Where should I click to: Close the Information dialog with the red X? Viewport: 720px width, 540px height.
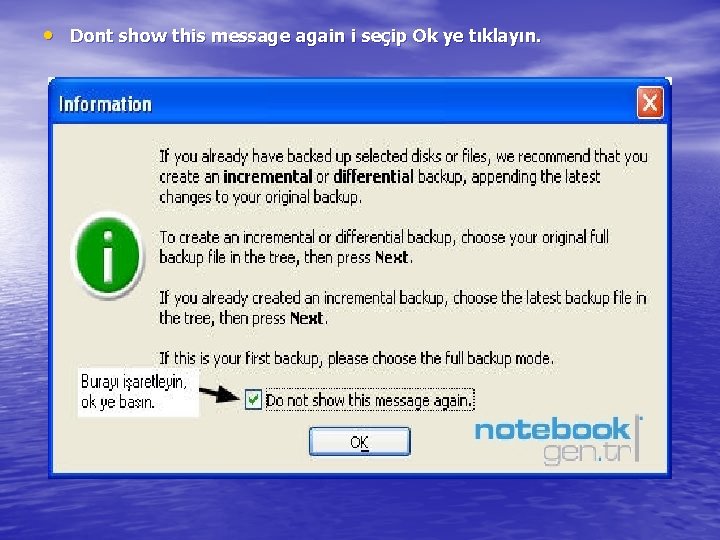point(650,103)
